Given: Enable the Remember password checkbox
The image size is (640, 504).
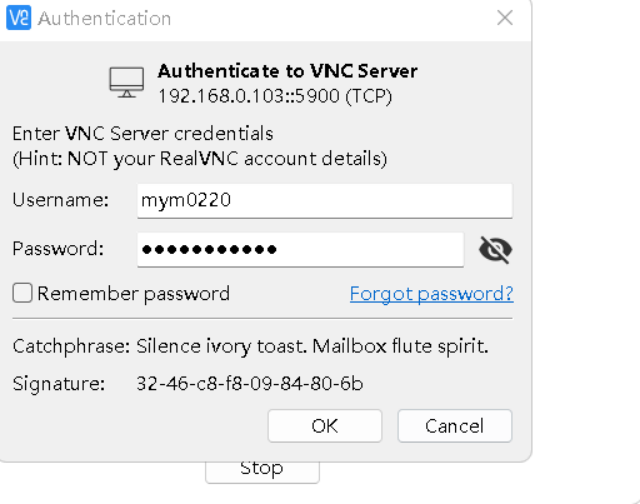Looking at the screenshot, I should tap(22, 293).
